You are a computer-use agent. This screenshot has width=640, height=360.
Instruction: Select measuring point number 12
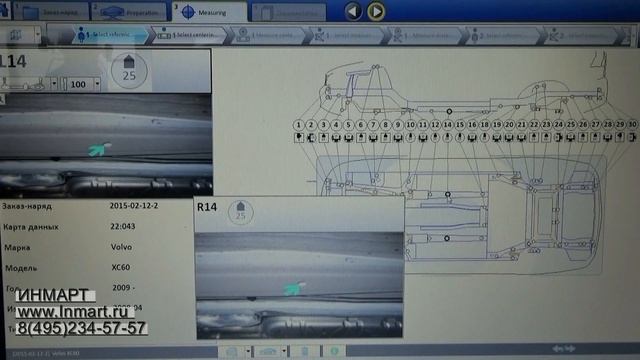pos(435,125)
